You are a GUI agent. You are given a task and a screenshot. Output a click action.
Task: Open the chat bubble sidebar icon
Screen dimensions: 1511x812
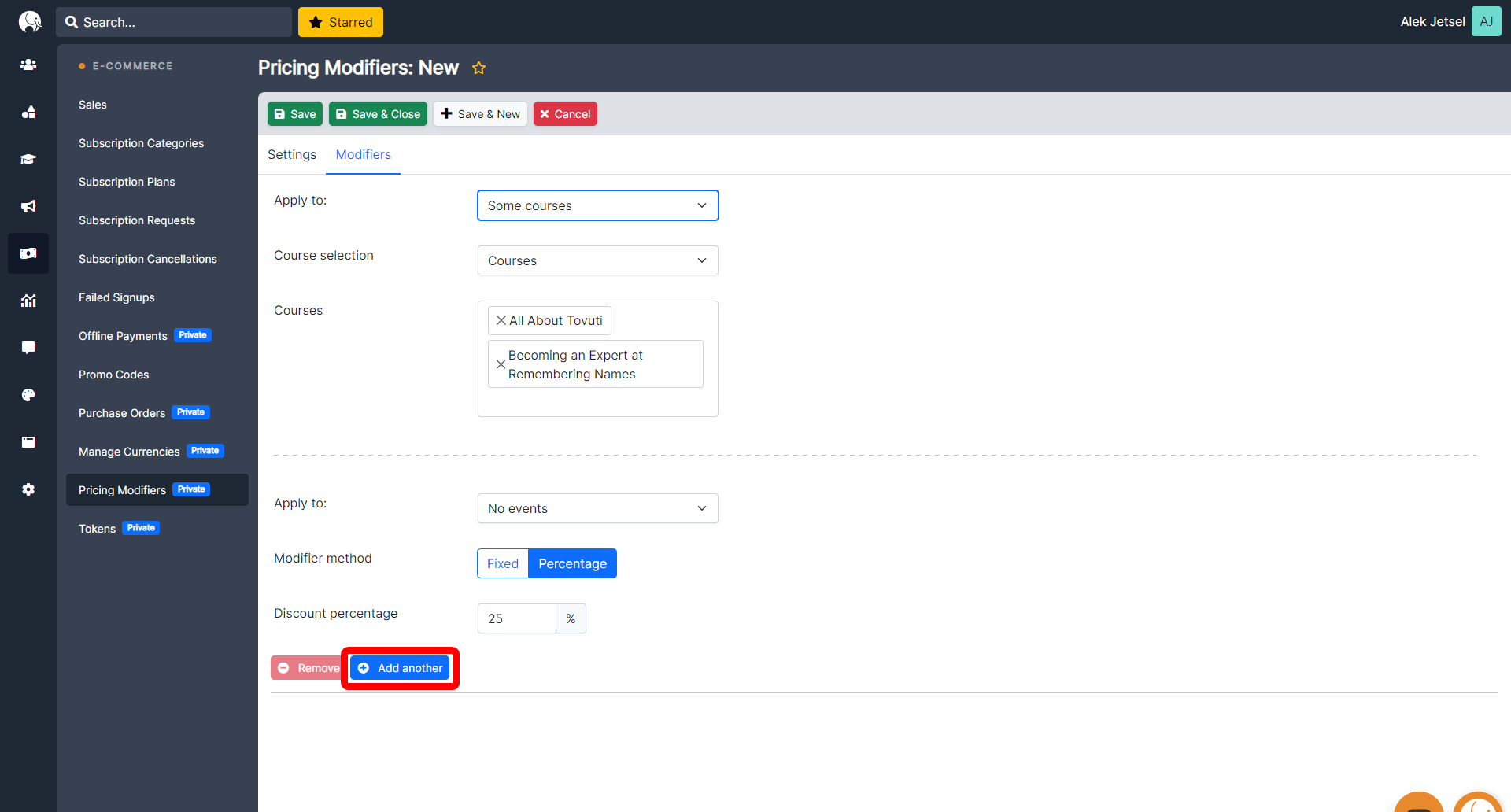(28, 348)
